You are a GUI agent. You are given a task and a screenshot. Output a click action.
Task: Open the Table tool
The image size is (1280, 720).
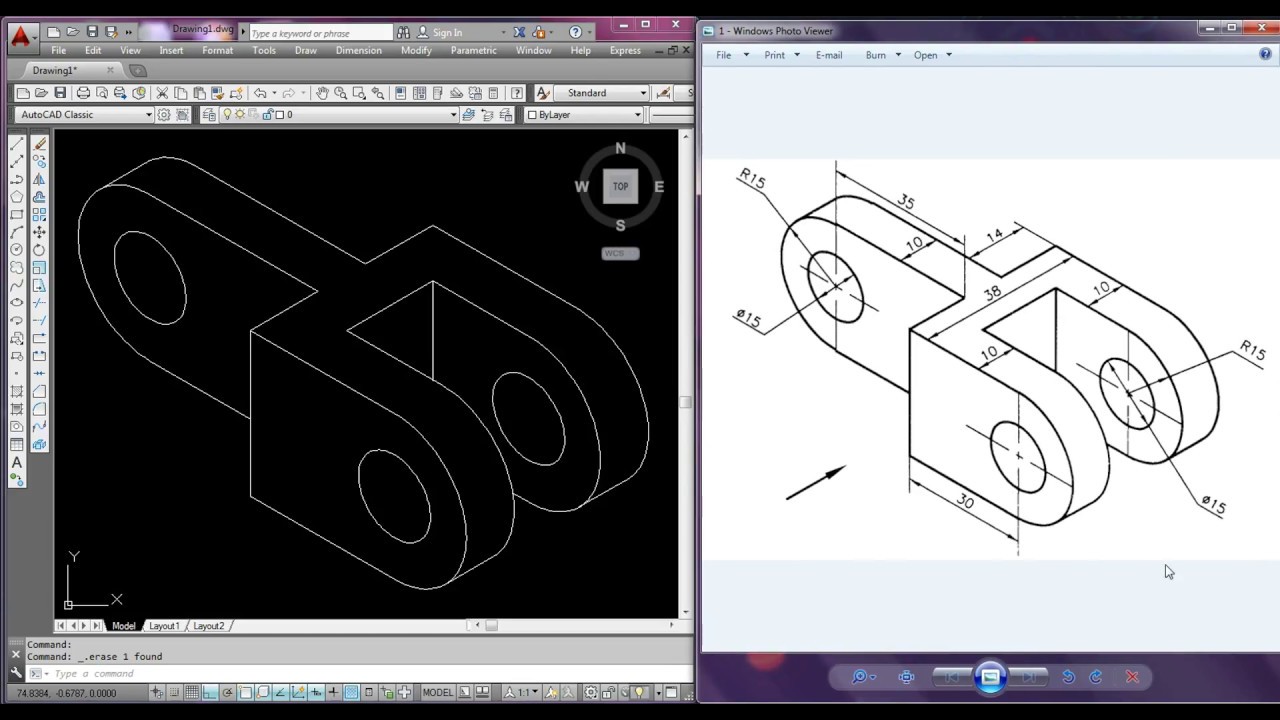pyautogui.click(x=17, y=444)
